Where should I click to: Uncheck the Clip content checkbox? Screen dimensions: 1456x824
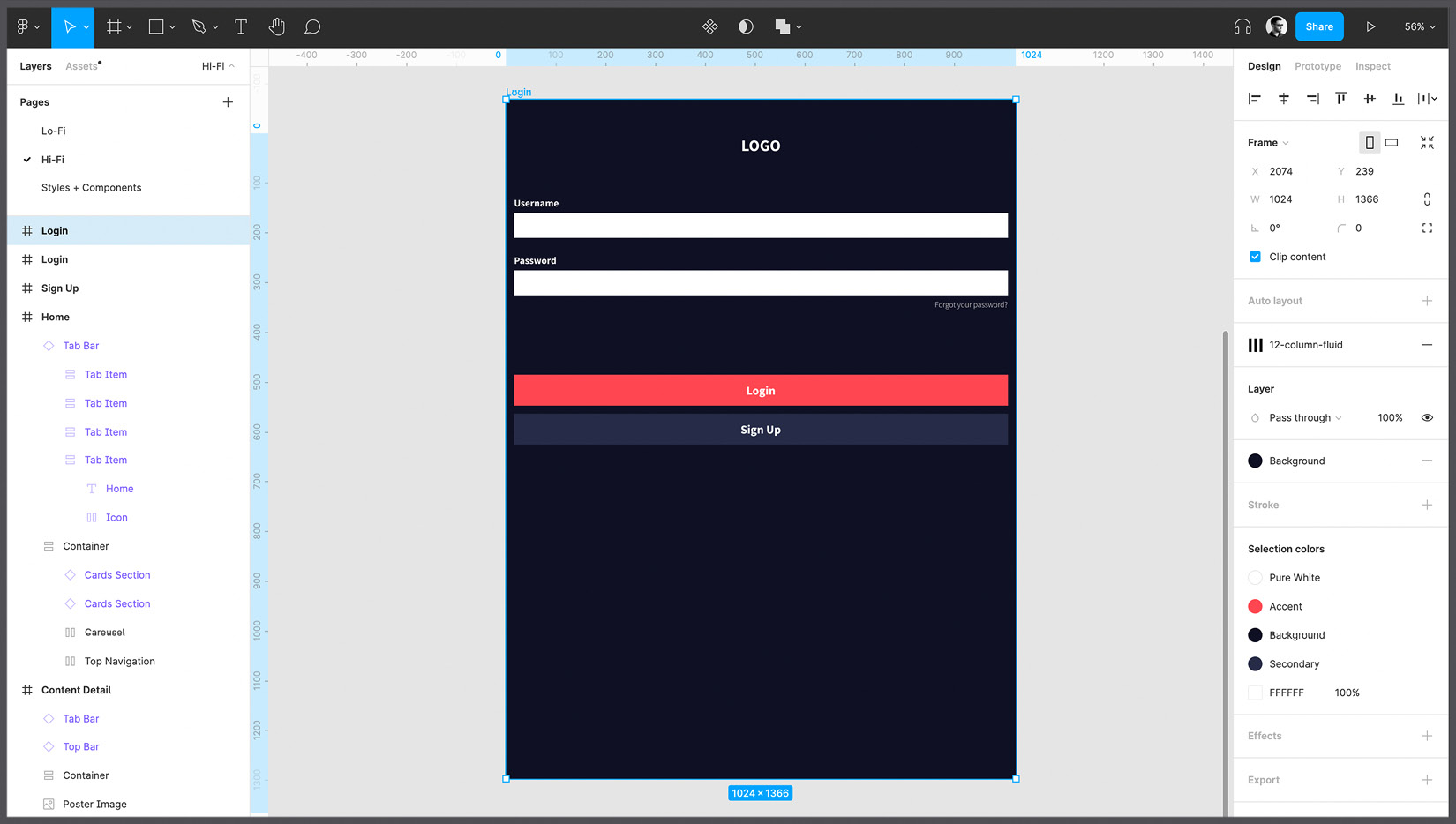[x=1255, y=257]
